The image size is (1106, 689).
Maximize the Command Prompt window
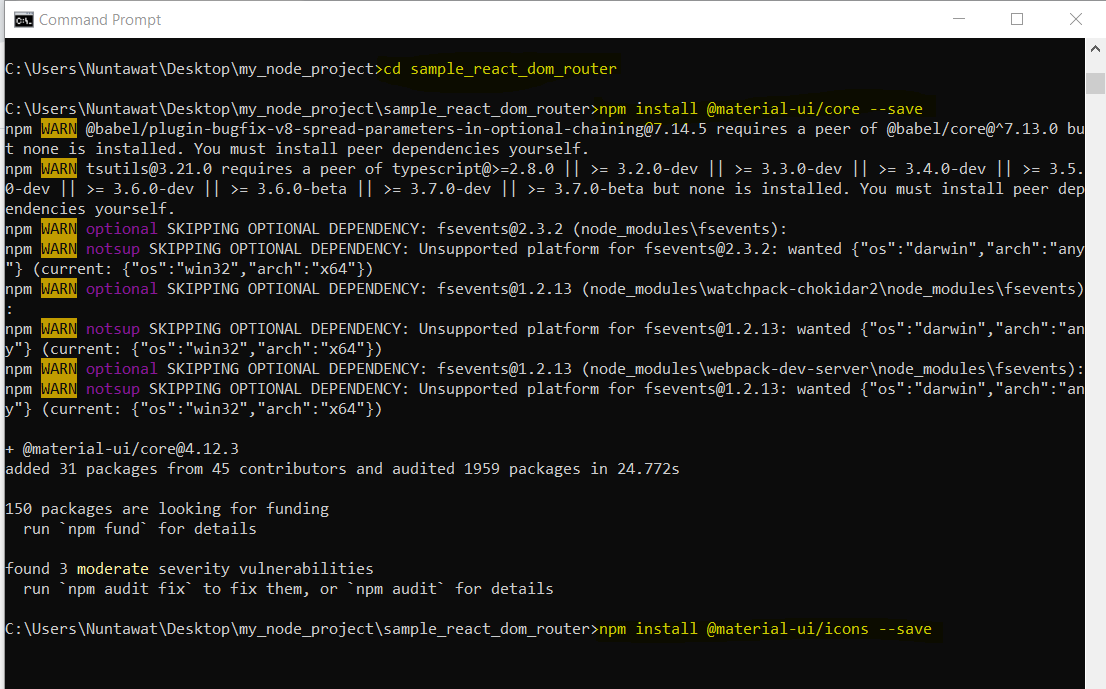pyautogui.click(x=1017, y=19)
